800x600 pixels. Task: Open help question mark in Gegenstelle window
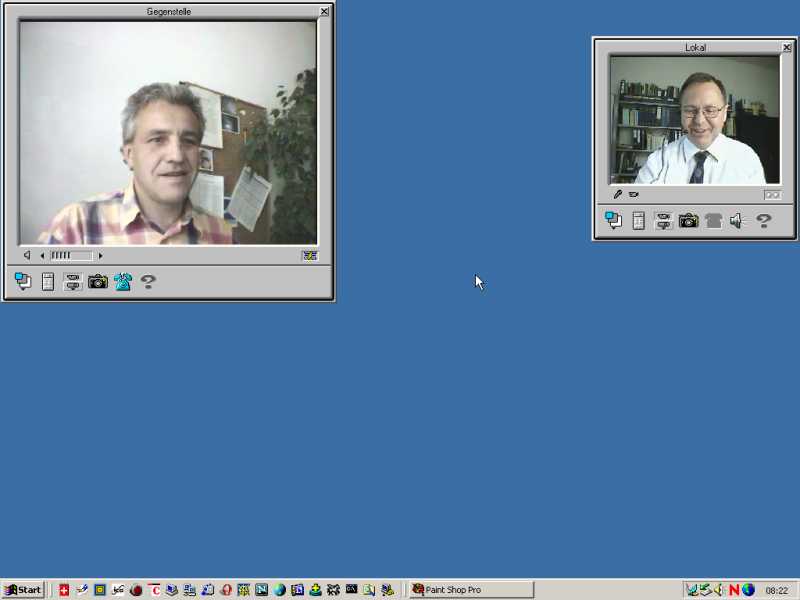(148, 281)
